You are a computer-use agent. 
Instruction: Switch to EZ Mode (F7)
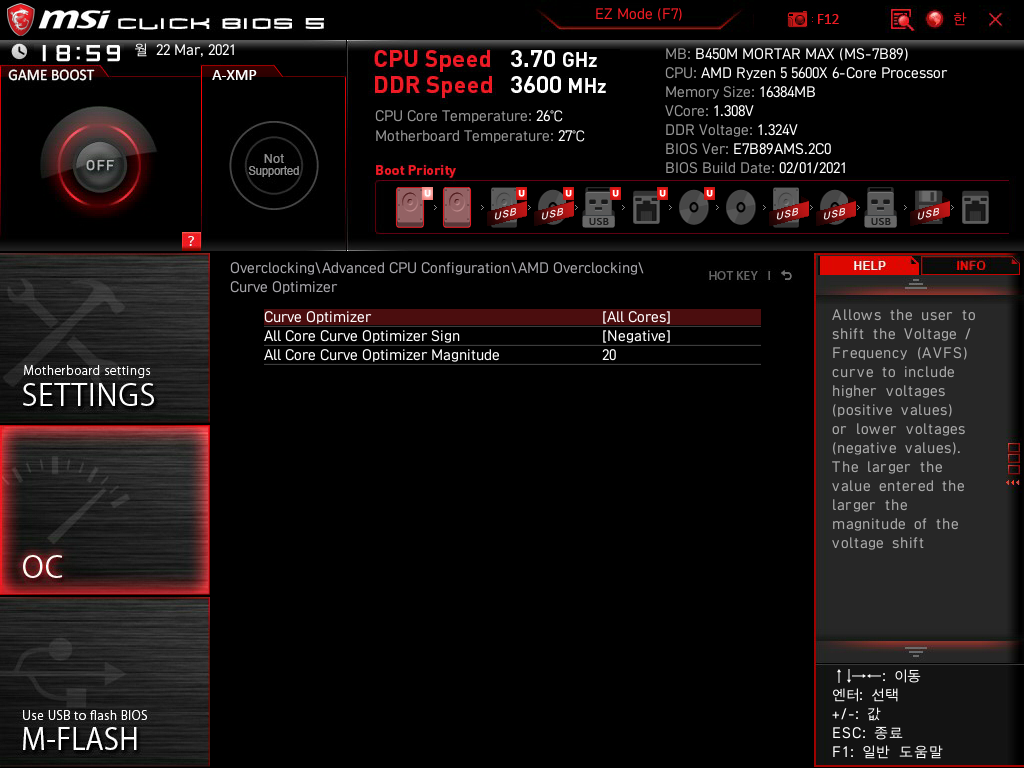638,14
